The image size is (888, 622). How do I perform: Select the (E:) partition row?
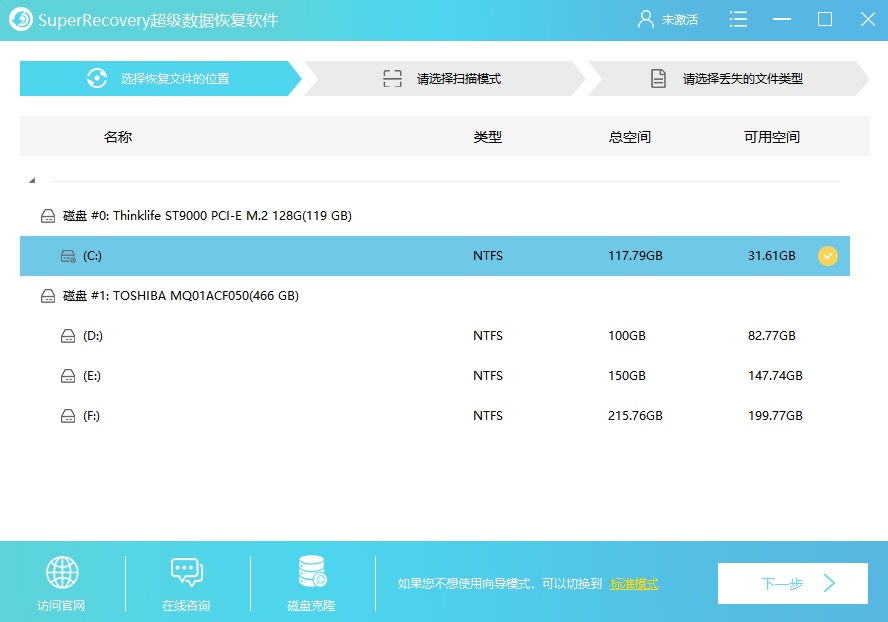(x=435, y=376)
